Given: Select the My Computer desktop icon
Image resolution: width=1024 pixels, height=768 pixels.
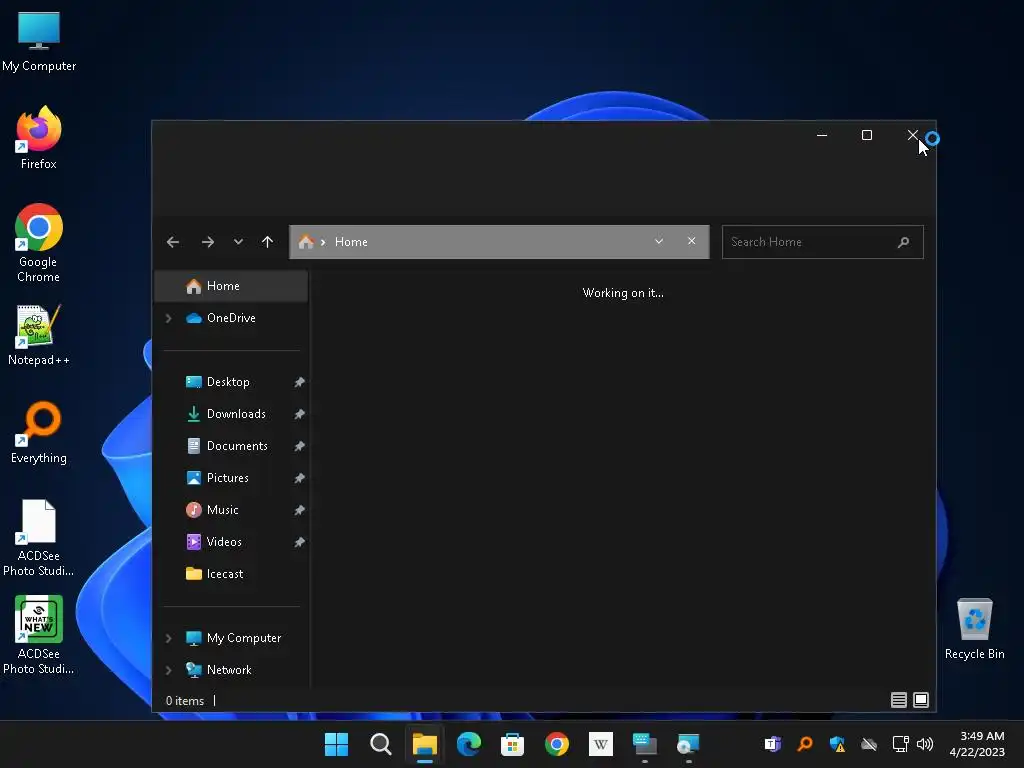Looking at the screenshot, I should pos(39,42).
